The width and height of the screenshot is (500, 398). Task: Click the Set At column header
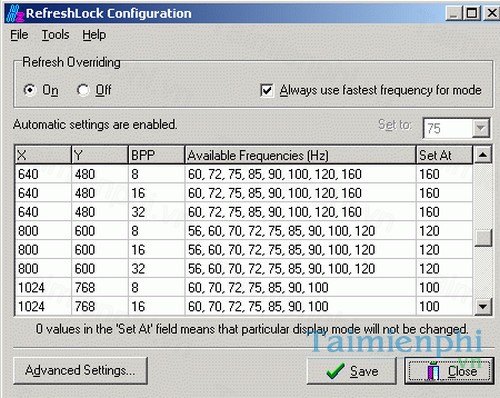coord(444,155)
